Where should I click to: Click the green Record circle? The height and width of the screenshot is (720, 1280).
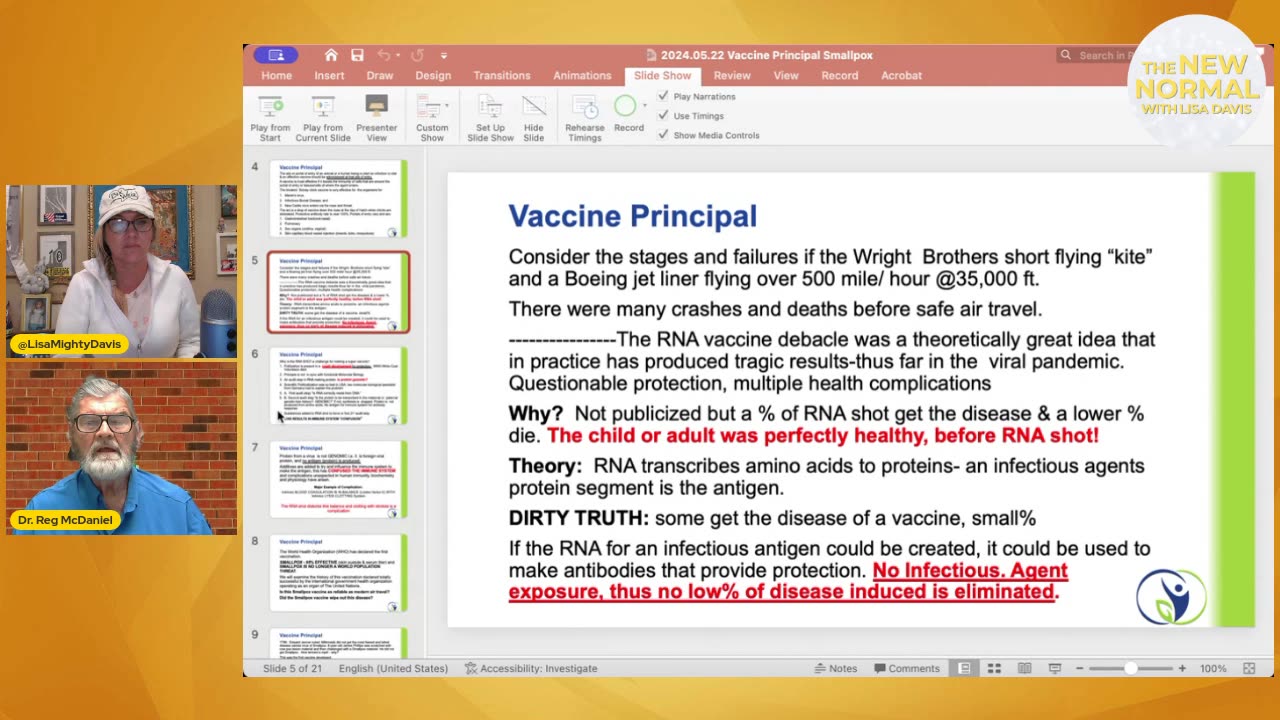625,106
